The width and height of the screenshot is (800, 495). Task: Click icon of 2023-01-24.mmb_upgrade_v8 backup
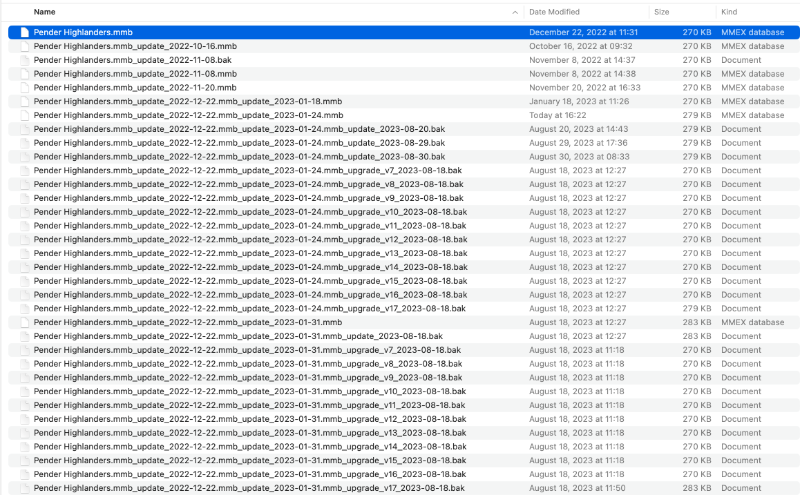[x=24, y=184]
